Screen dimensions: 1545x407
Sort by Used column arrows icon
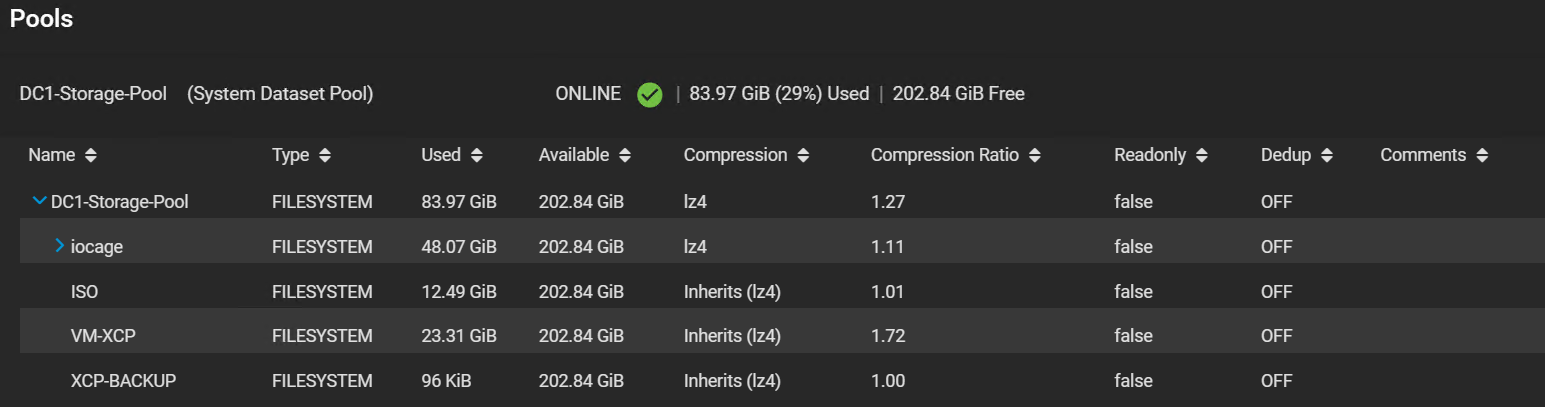pyautogui.click(x=476, y=156)
